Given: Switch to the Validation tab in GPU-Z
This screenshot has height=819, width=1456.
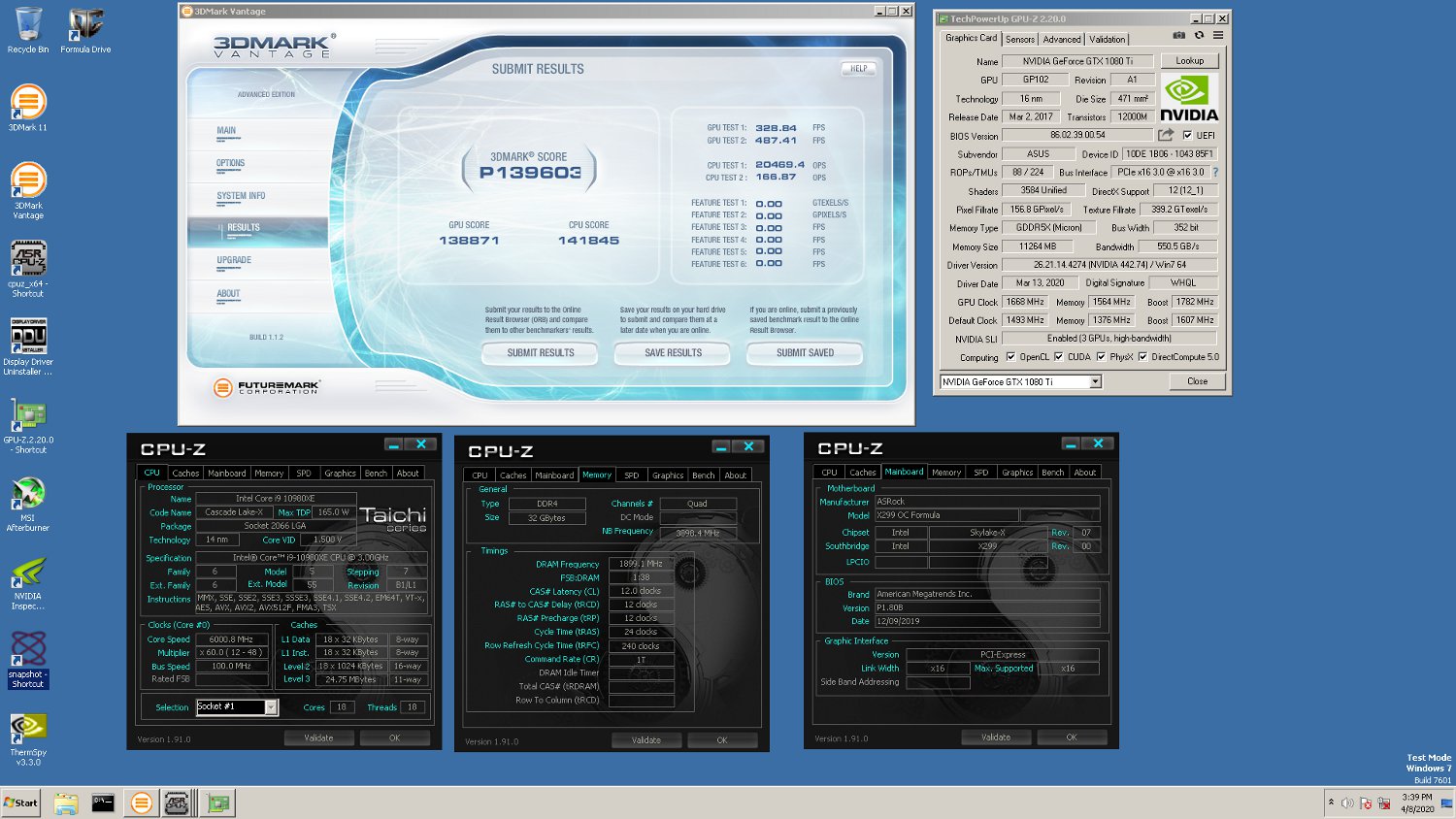Looking at the screenshot, I should pyautogui.click(x=1107, y=39).
